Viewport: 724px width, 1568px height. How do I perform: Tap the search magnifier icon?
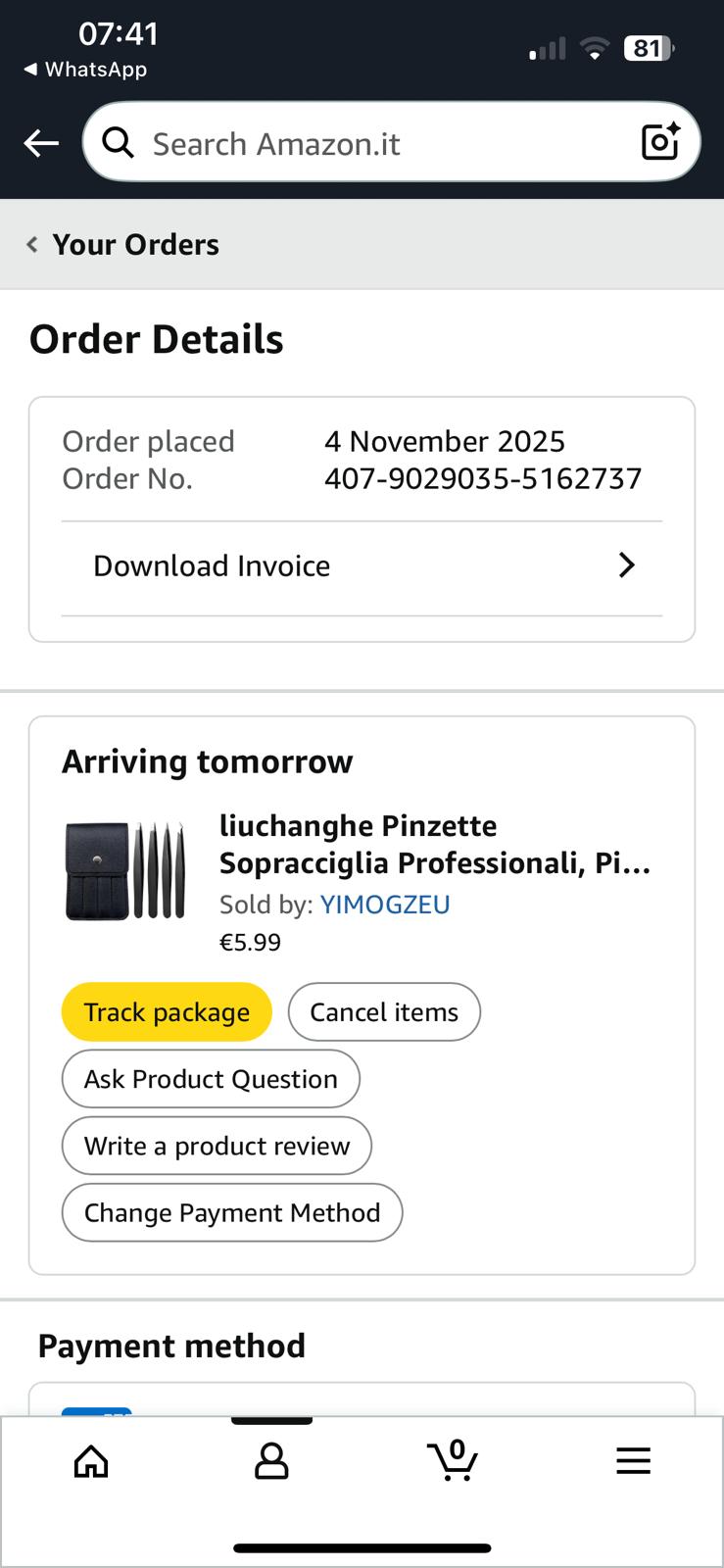[x=119, y=143]
